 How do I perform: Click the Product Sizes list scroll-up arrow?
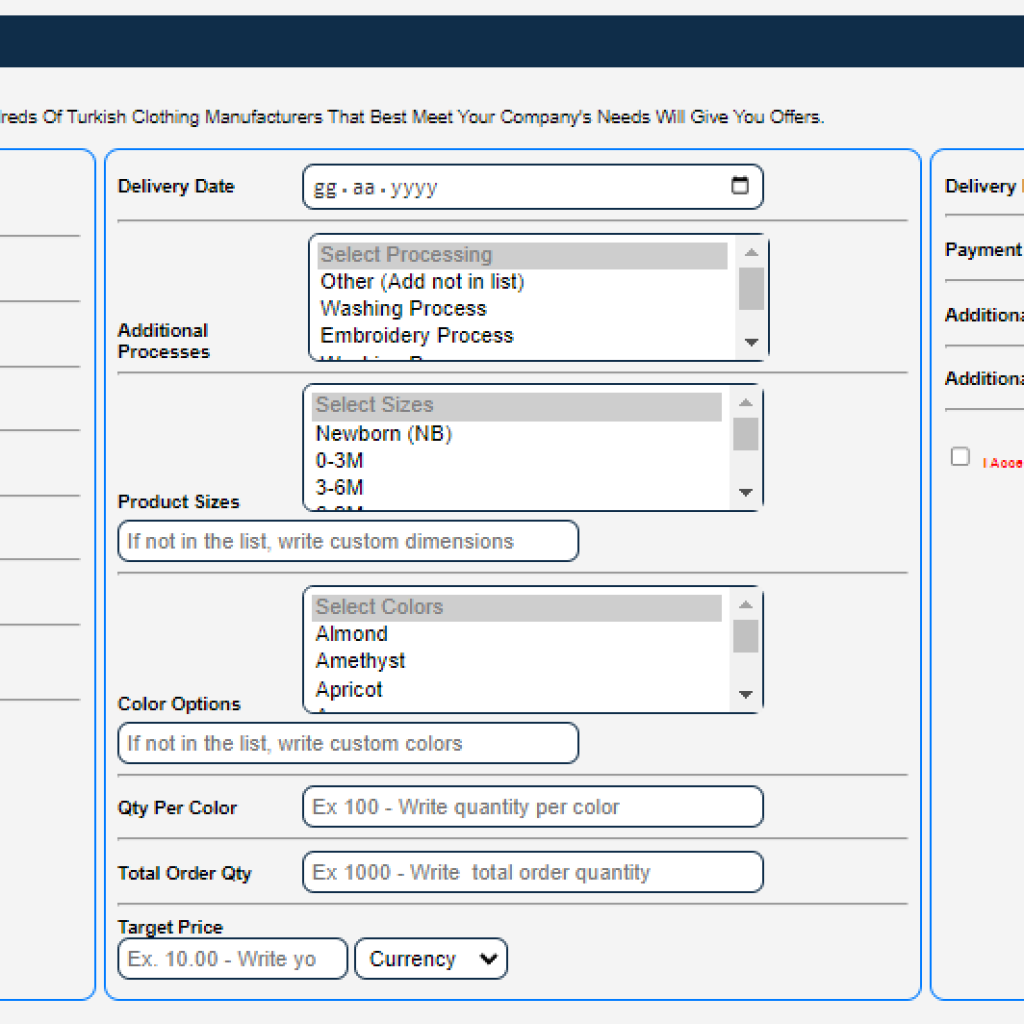pyautogui.click(x=745, y=403)
